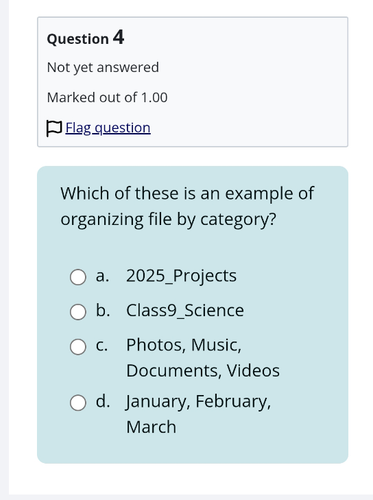Viewport: 373px width, 500px height.
Task: Click the 2025_Projects answer label
Action: (x=181, y=276)
